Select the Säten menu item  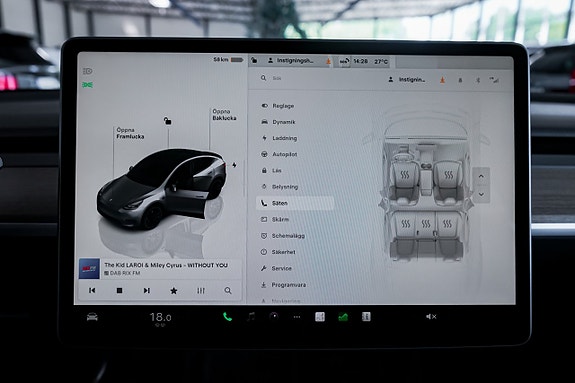(x=295, y=203)
